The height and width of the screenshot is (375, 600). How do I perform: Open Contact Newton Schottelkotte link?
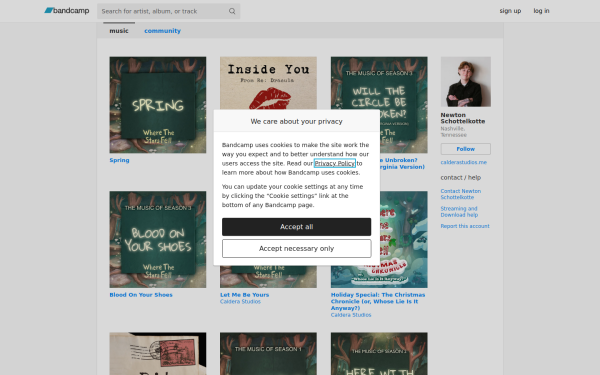click(x=461, y=194)
